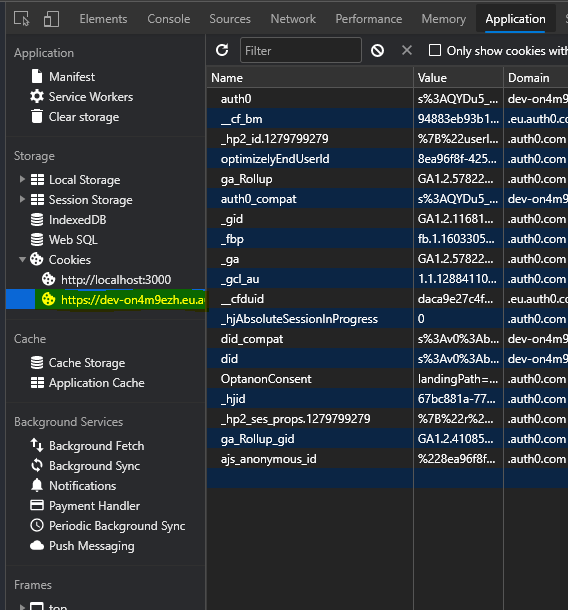Switch to the Console tab
This screenshot has height=610, width=568.
[x=169, y=19]
